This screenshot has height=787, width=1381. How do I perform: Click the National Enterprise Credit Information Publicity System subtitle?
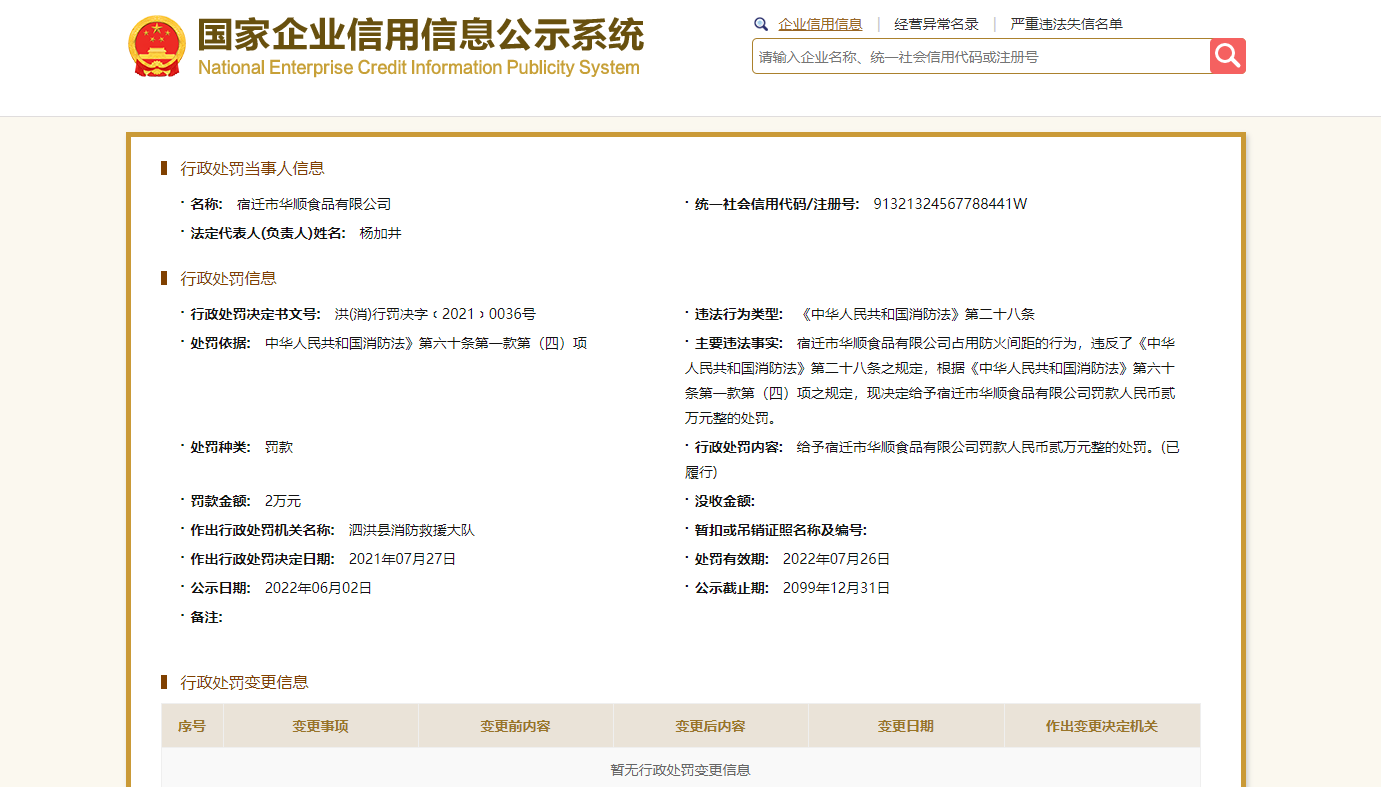(x=419, y=68)
